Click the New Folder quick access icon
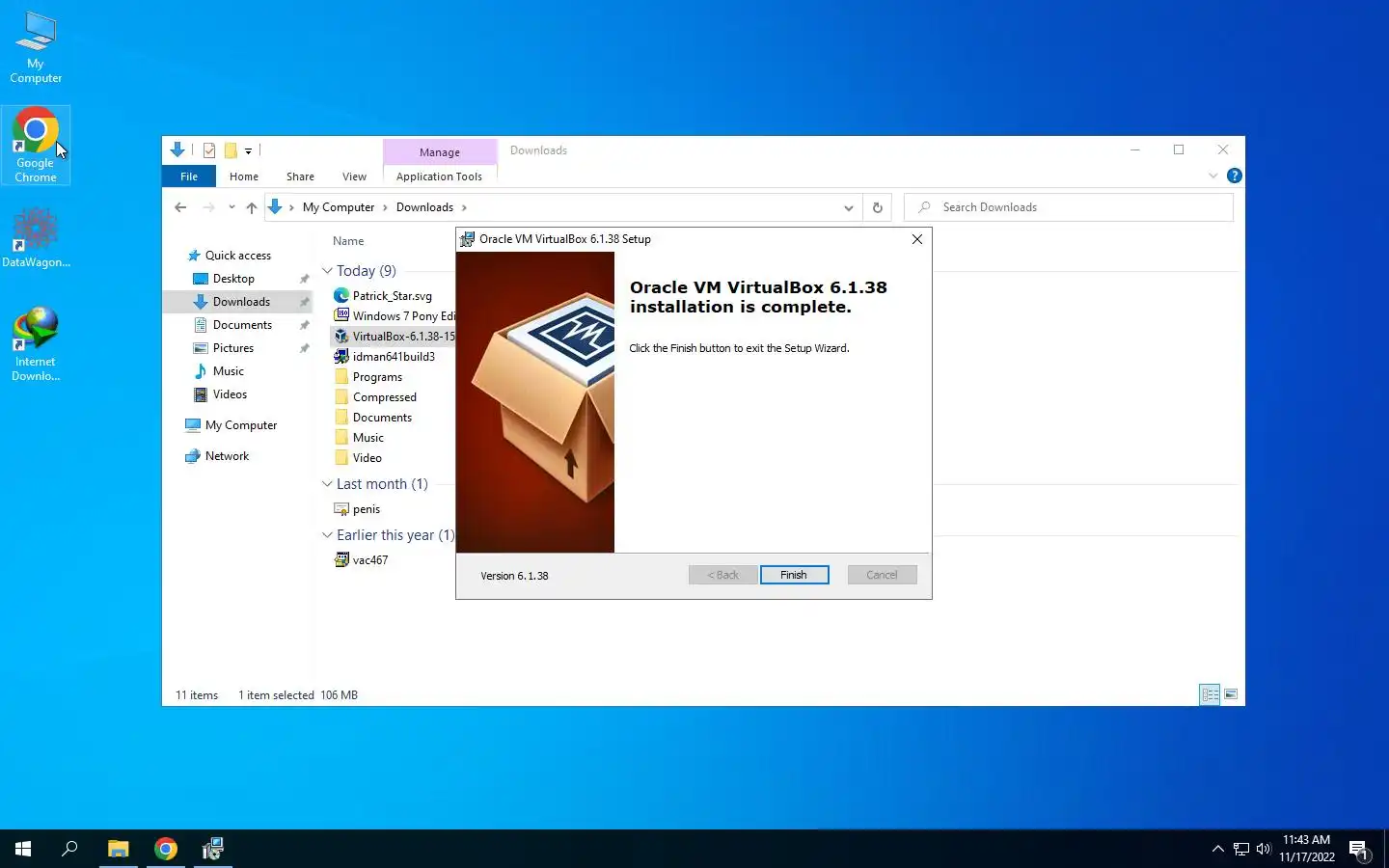 (x=231, y=150)
